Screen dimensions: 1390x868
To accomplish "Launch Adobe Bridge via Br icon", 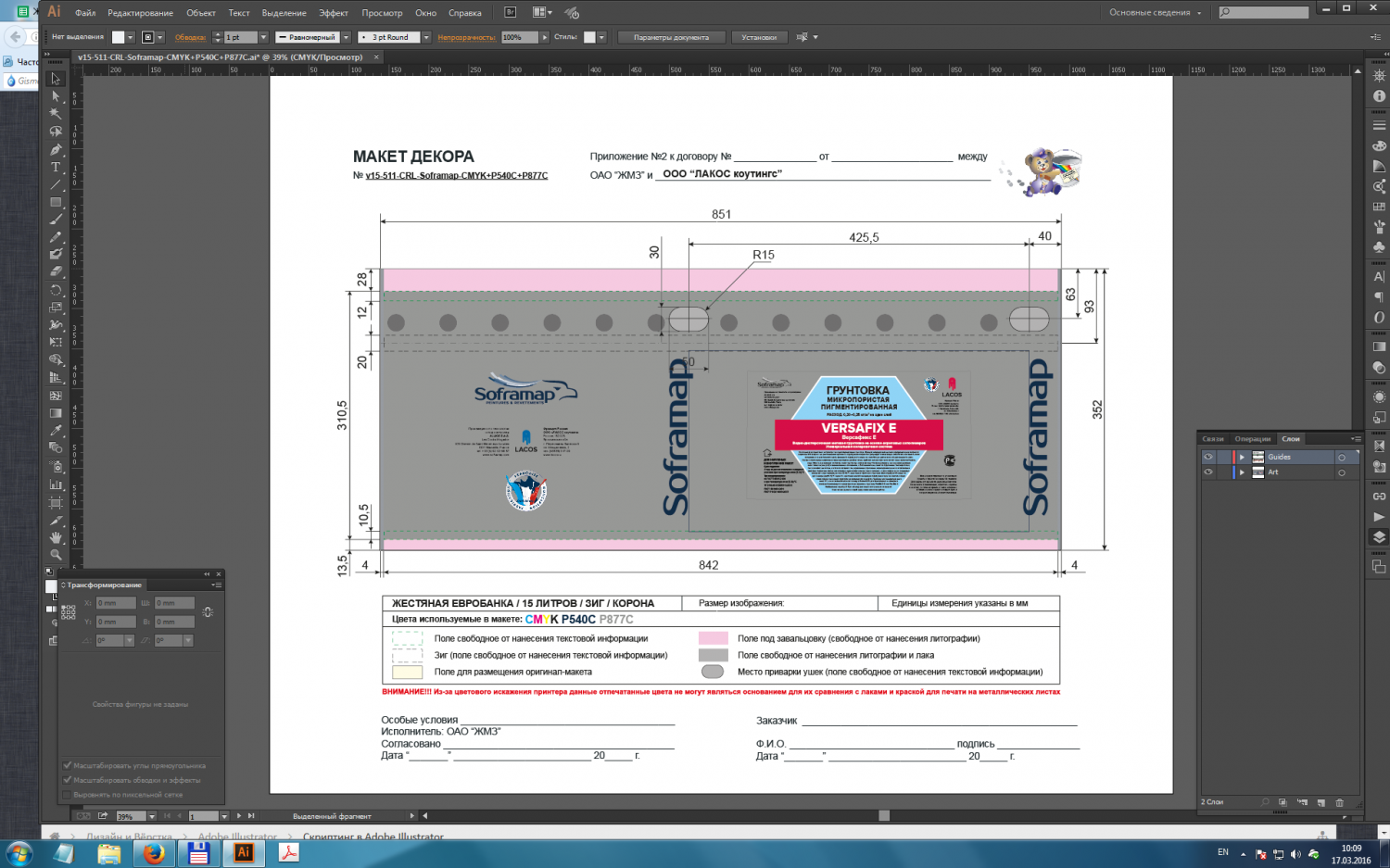I will click(510, 12).
